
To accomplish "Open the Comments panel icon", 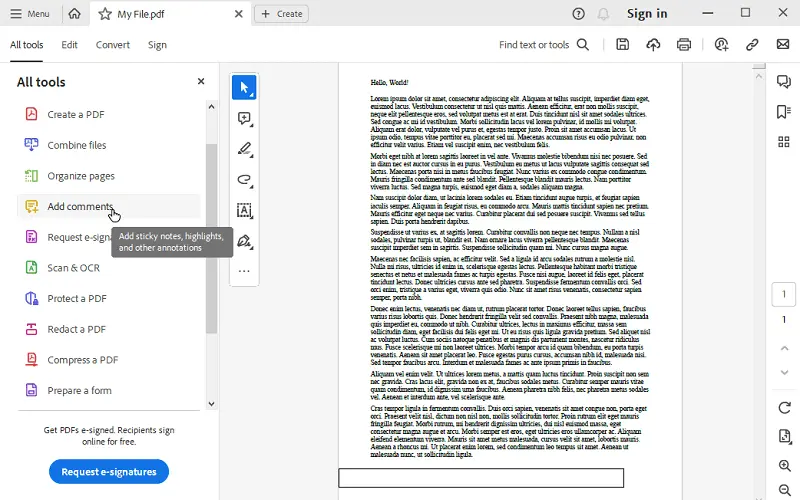I will (x=784, y=82).
